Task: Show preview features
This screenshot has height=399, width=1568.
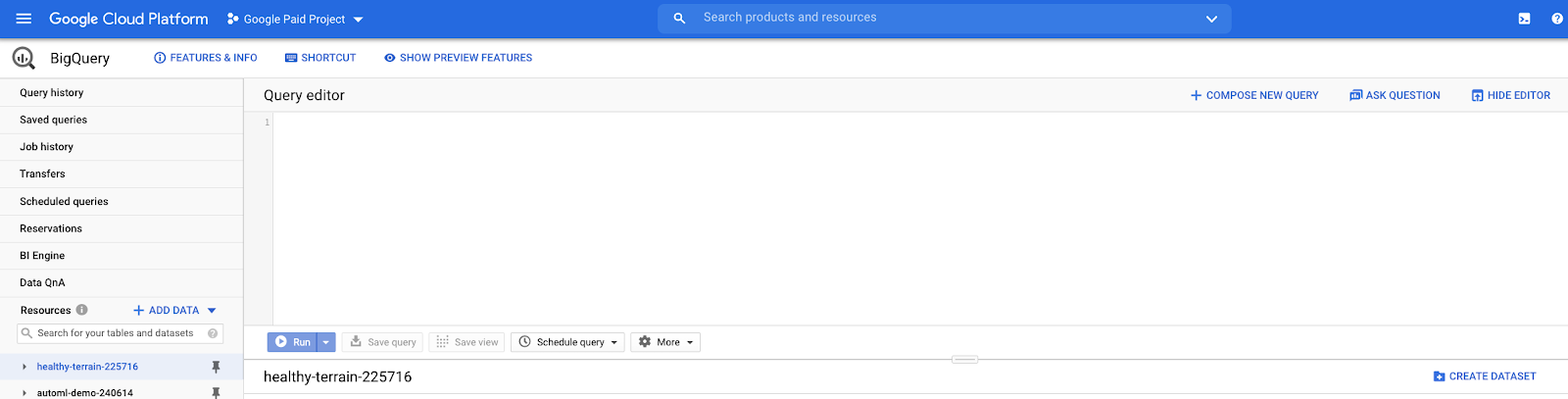Action: 458,58
